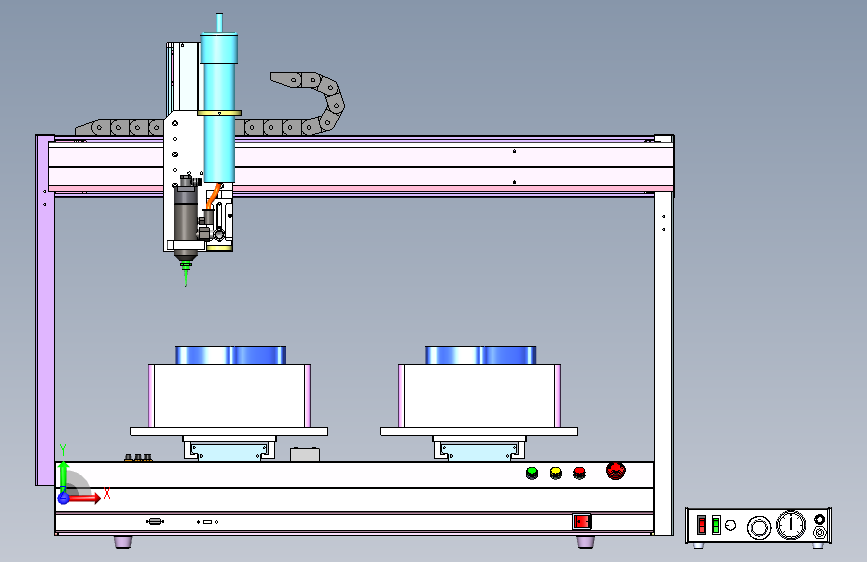Image resolution: width=867 pixels, height=562 pixels.
Task: Select the yellow push button on the base
Action: pyautogui.click(x=556, y=473)
